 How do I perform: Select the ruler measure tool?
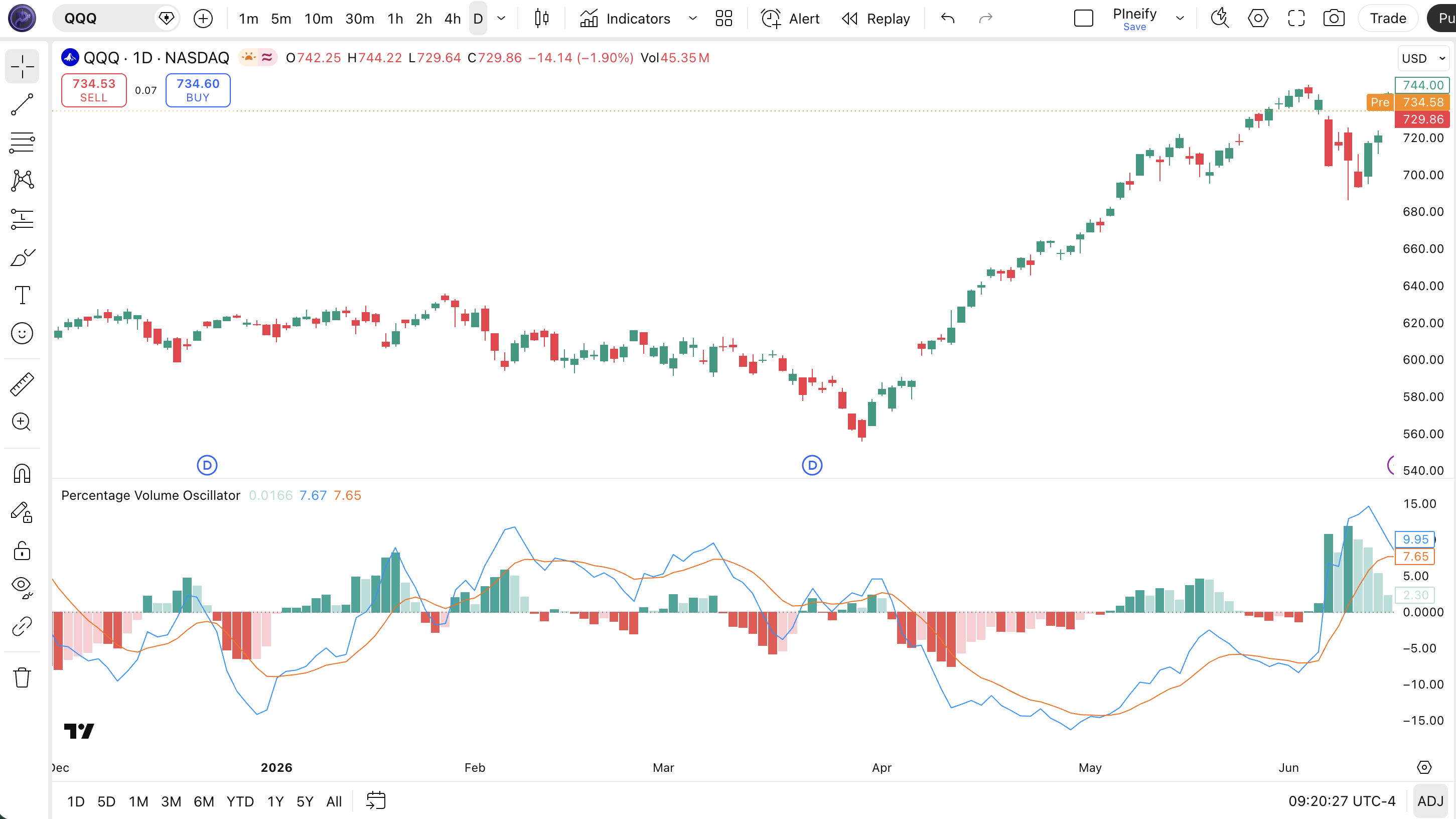[x=22, y=384]
